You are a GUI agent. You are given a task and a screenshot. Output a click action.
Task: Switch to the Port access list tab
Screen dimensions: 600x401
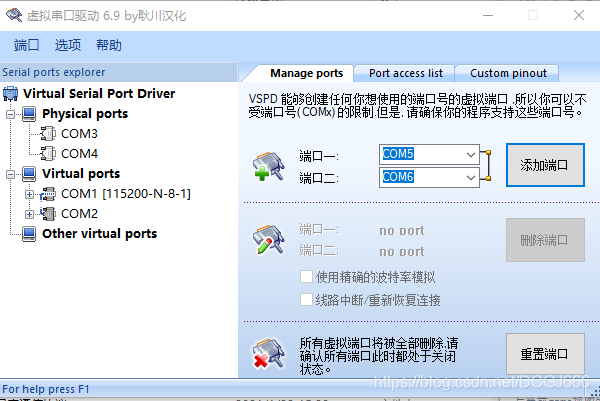(406, 73)
